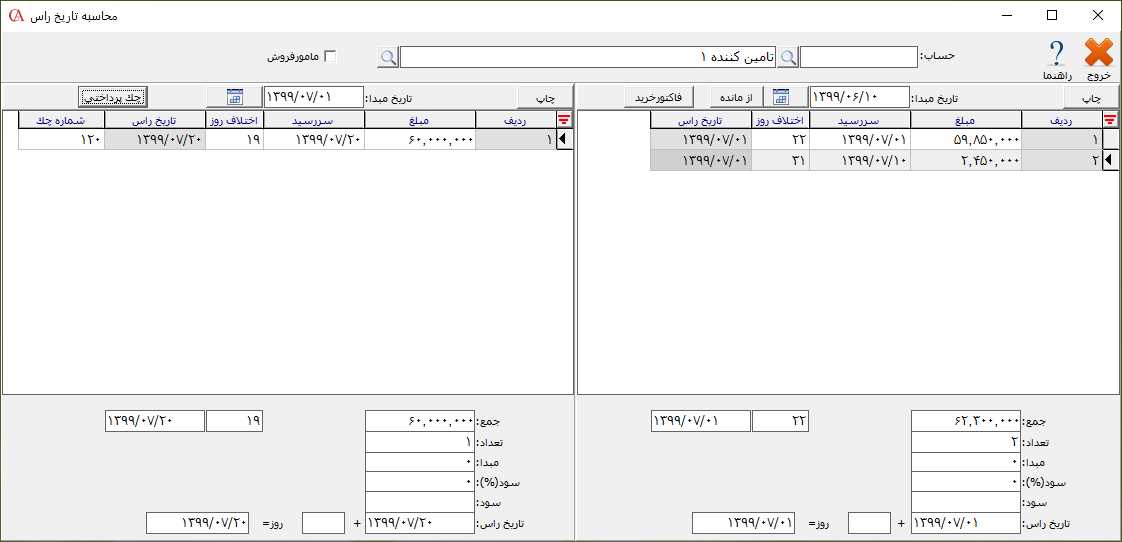Click the سود(%) field in the right panel
1122x542 pixels.
tap(964, 482)
